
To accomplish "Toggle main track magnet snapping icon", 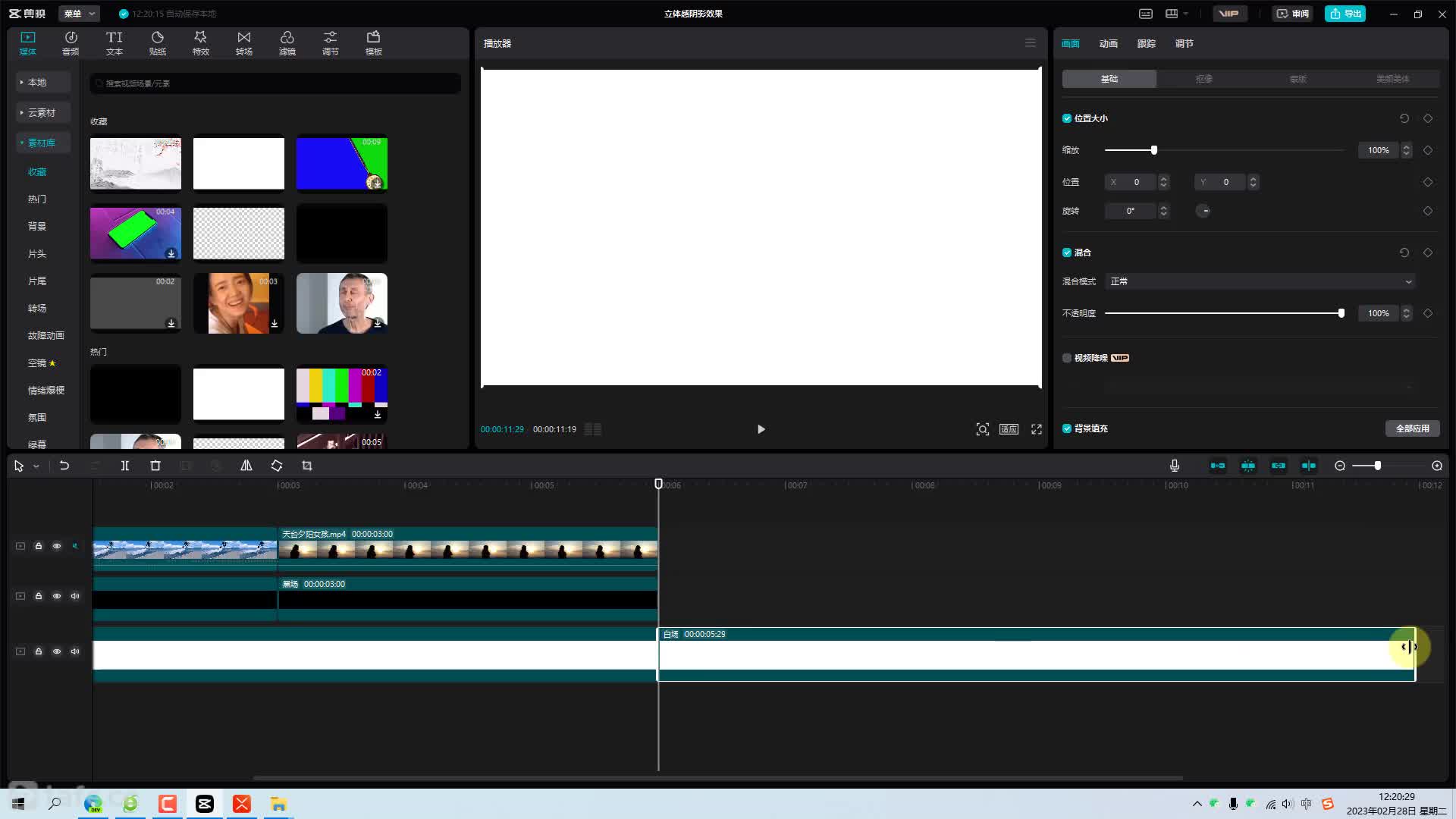I will pyautogui.click(x=1218, y=466).
